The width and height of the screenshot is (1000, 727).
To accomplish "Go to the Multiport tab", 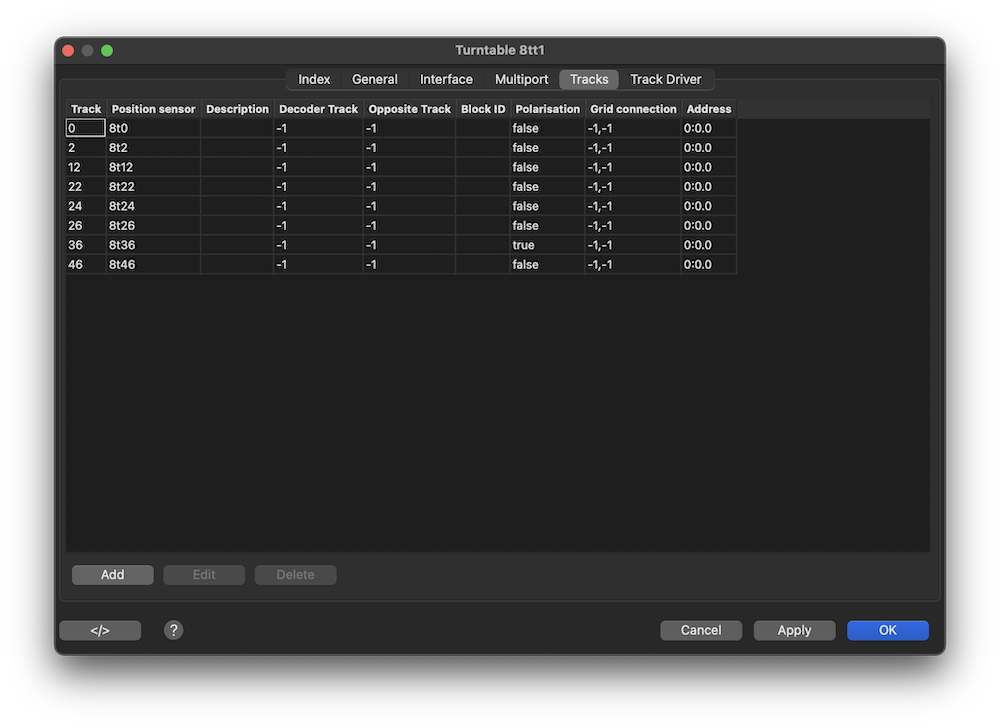I will coord(521,79).
